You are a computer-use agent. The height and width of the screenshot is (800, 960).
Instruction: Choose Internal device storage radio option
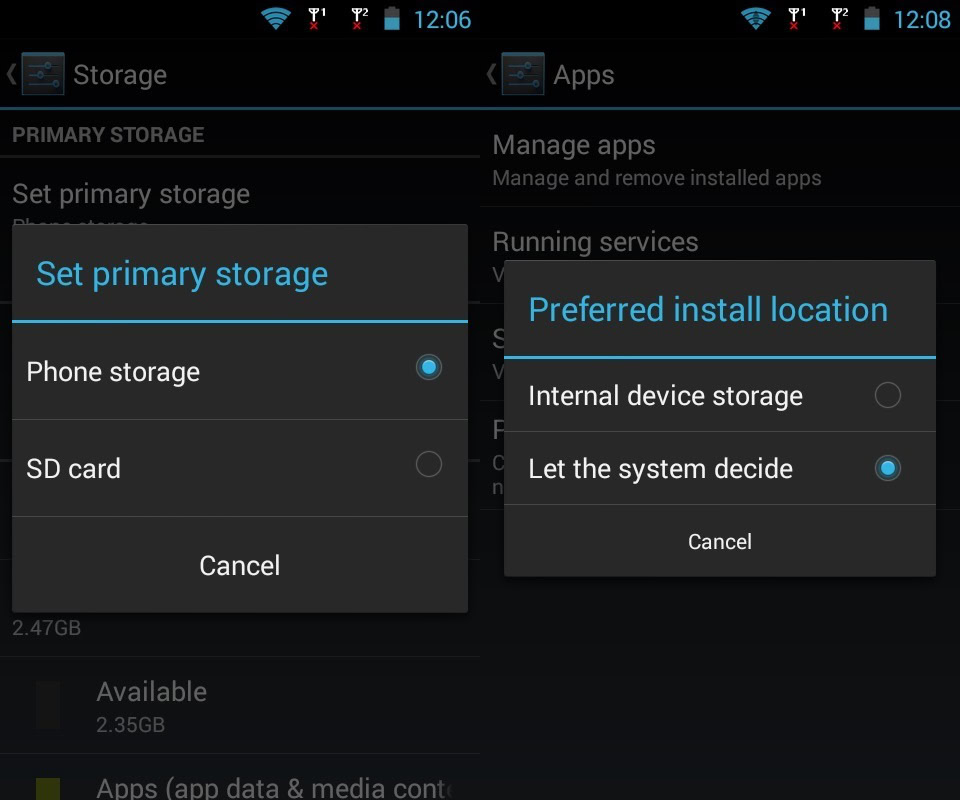[887, 395]
